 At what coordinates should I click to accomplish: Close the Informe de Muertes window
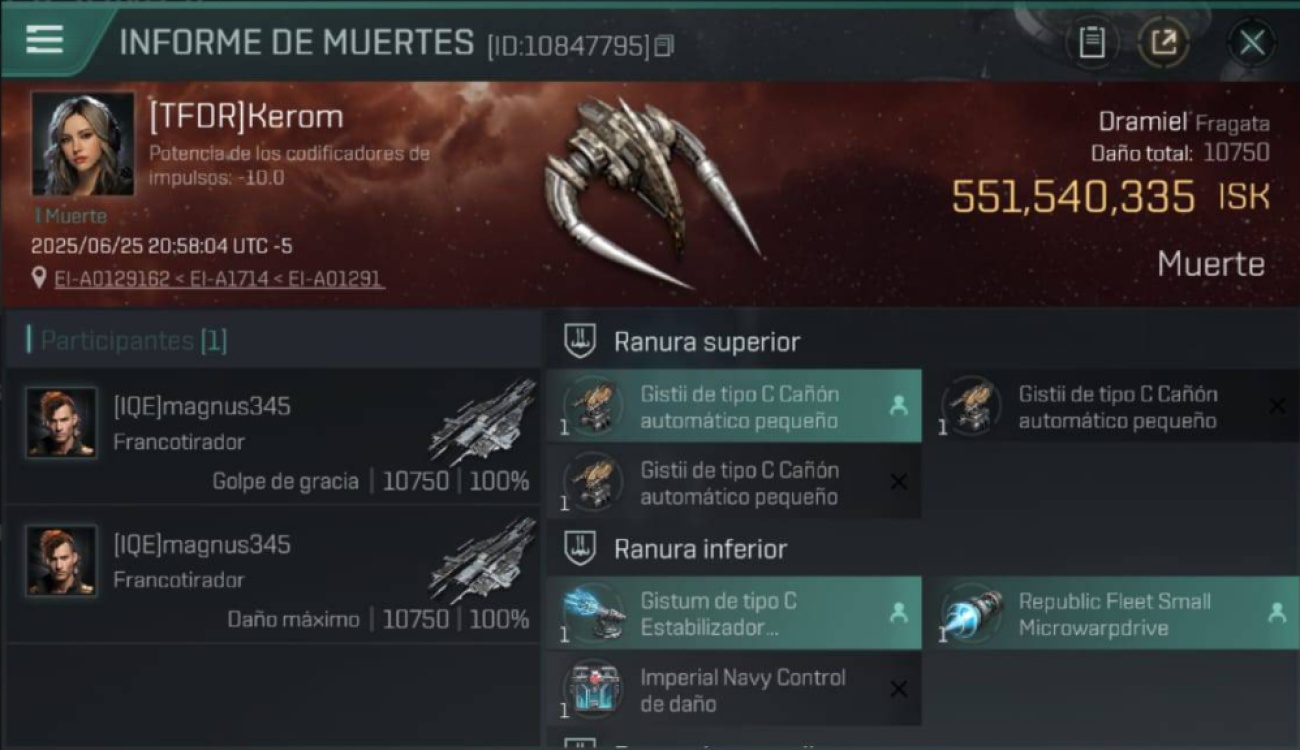pos(1252,43)
